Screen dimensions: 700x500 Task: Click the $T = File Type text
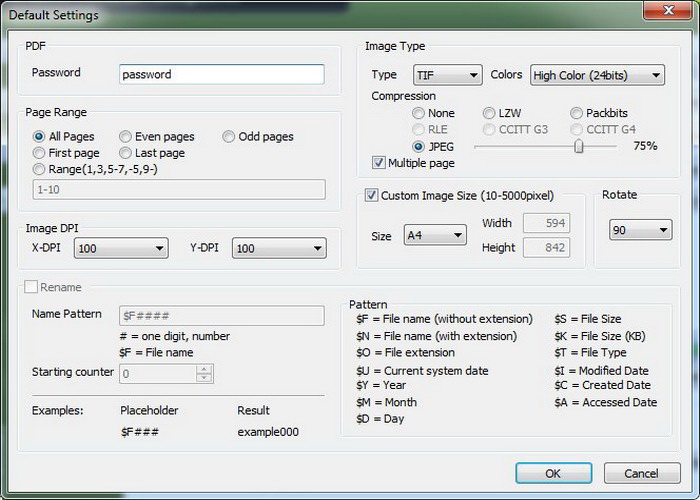pos(590,352)
